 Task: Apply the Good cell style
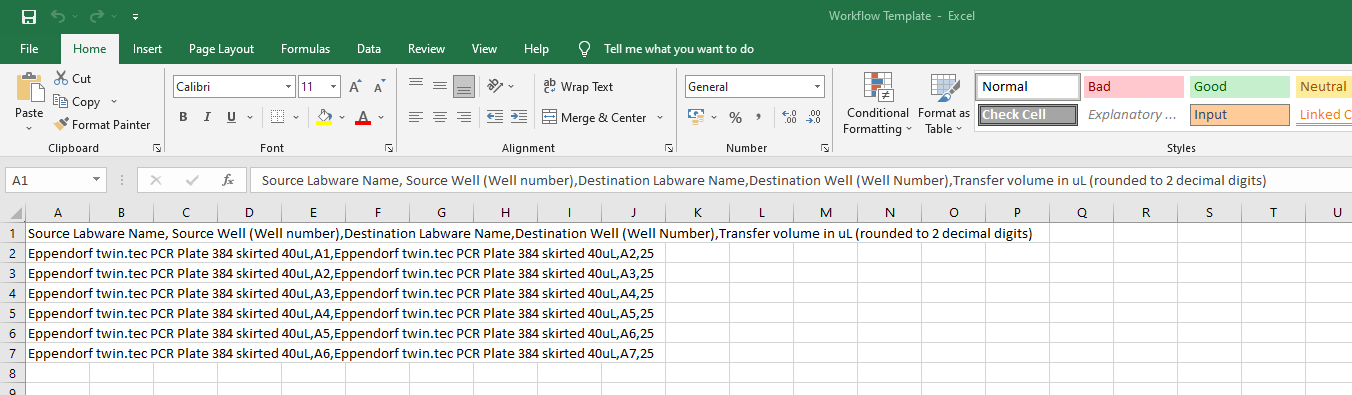tap(1240, 87)
